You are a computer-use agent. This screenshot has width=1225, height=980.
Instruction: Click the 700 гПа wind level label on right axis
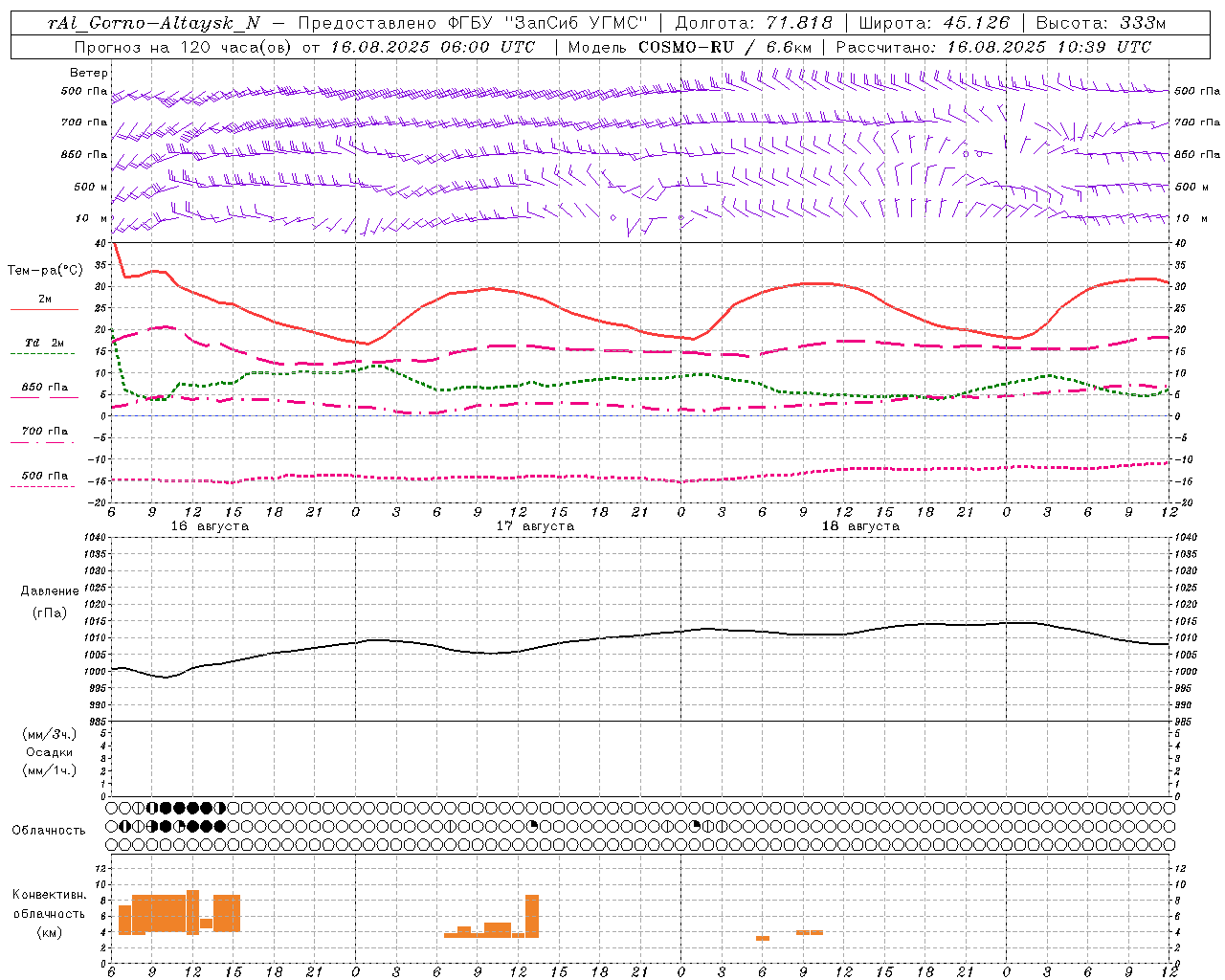pyautogui.click(x=1197, y=122)
